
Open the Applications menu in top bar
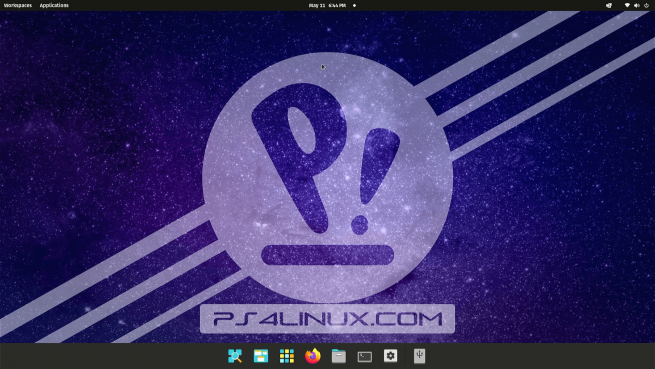[54, 5]
